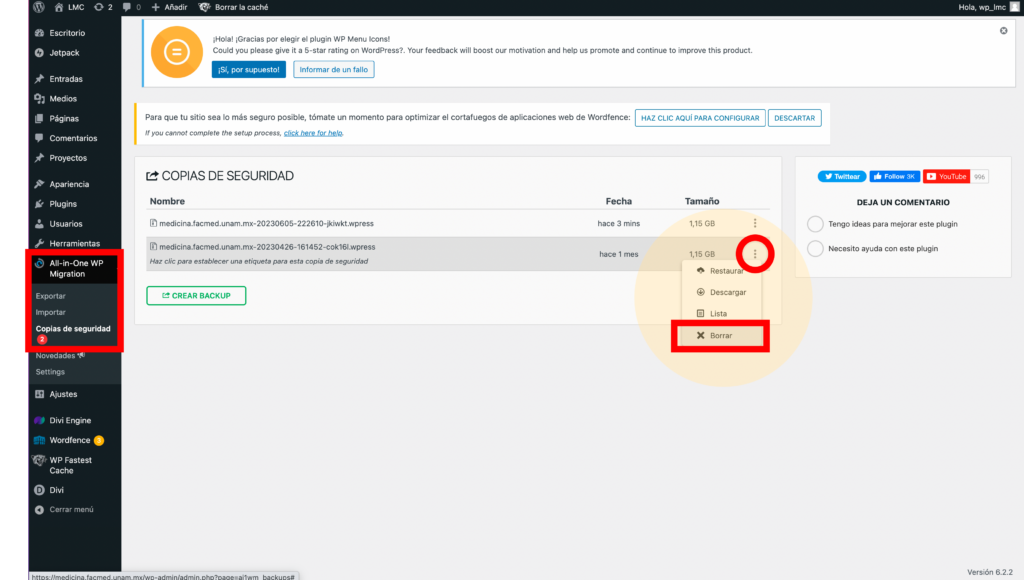
Task: Click the CREAR BACKUP button
Action: pyautogui.click(x=196, y=296)
